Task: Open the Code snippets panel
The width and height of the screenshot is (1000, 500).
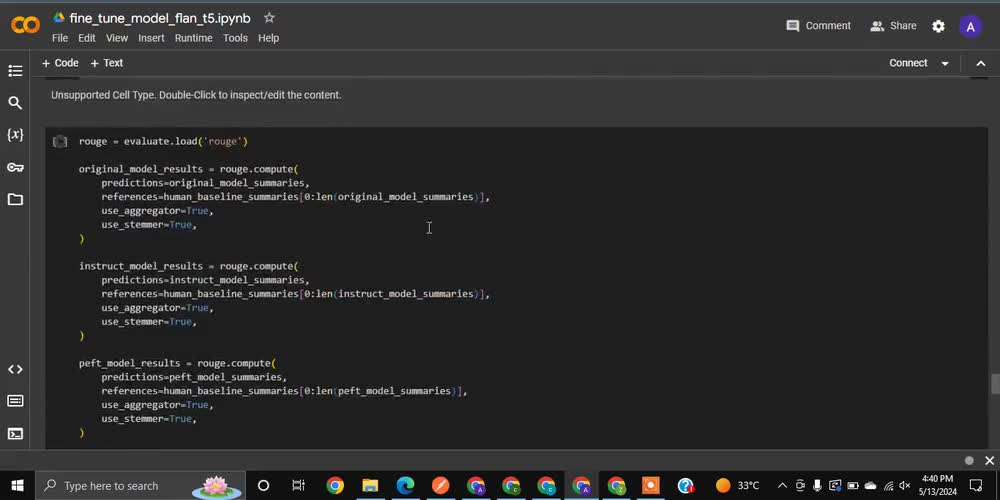Action: coord(15,369)
